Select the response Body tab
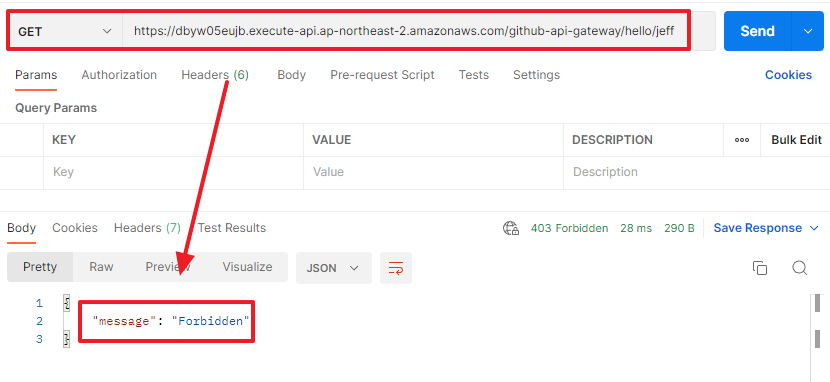 click(x=22, y=228)
